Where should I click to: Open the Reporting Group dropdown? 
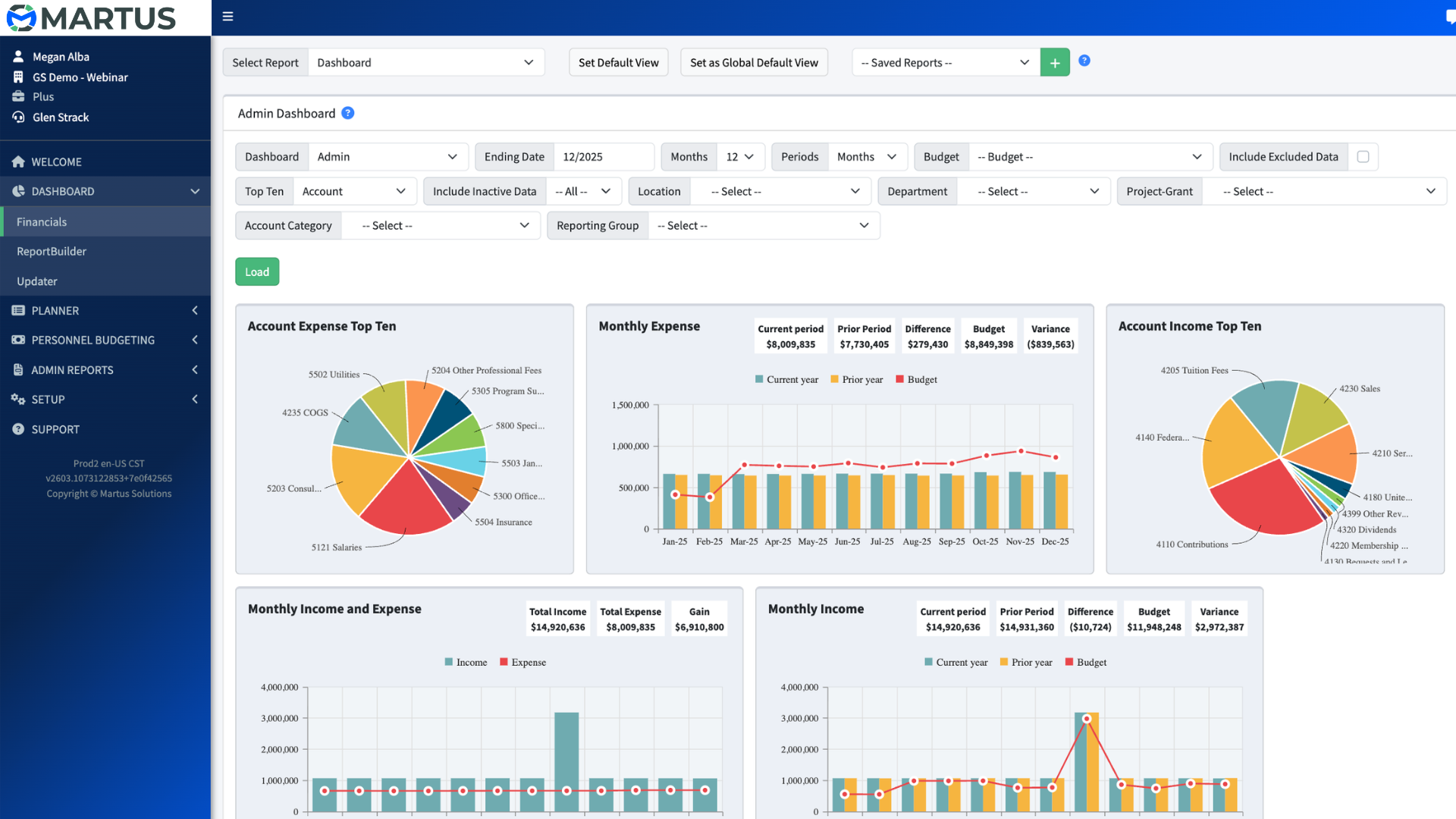pos(764,225)
